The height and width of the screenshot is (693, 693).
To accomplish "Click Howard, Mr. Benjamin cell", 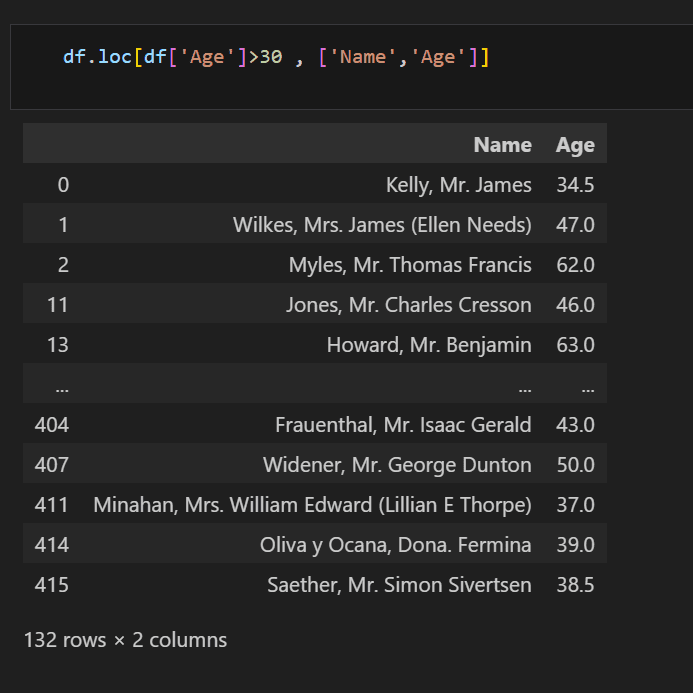I will click(x=429, y=345).
